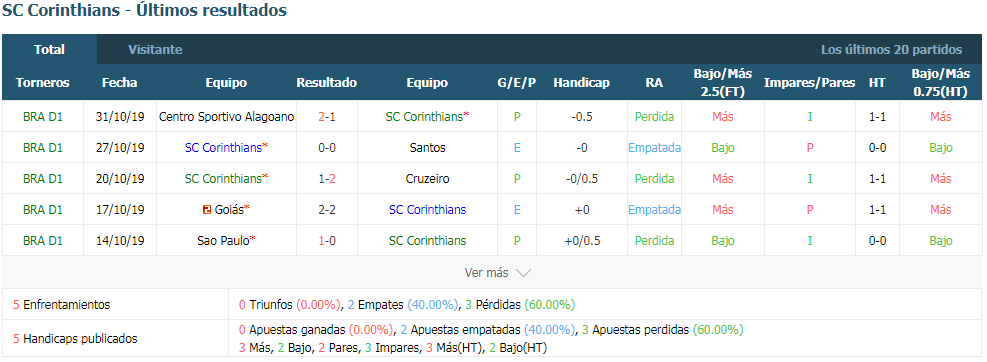This screenshot has width=987, height=362.
Task: Switch to the Visitante tab
Action: (155, 49)
